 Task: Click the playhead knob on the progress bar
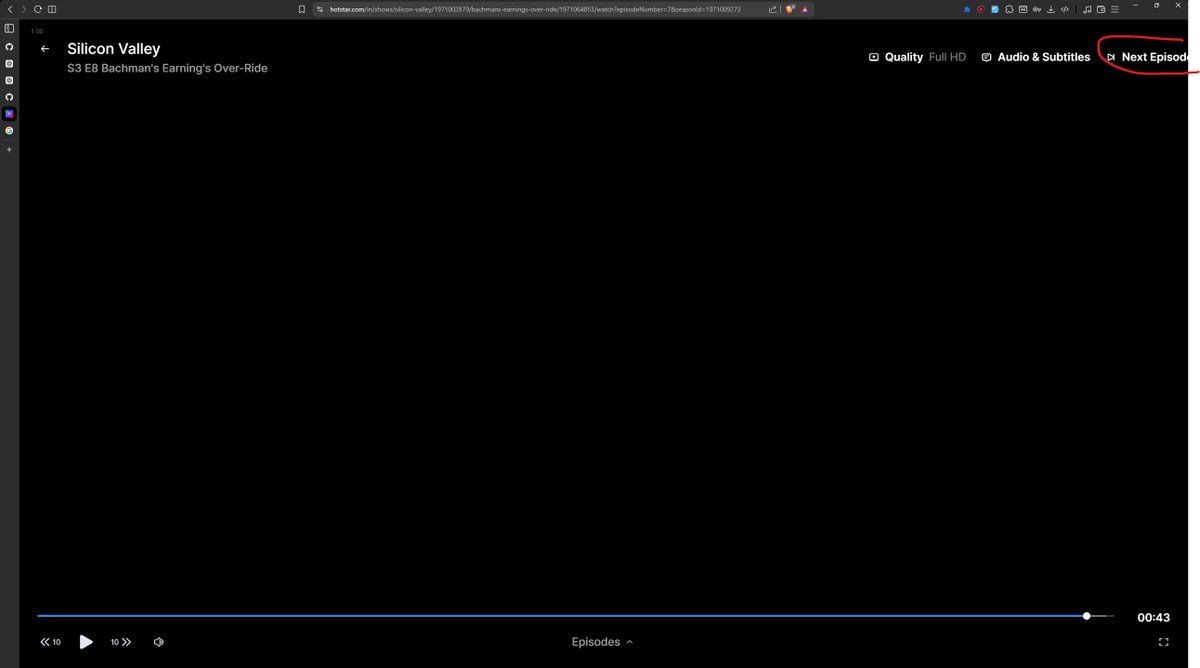tap(1087, 616)
